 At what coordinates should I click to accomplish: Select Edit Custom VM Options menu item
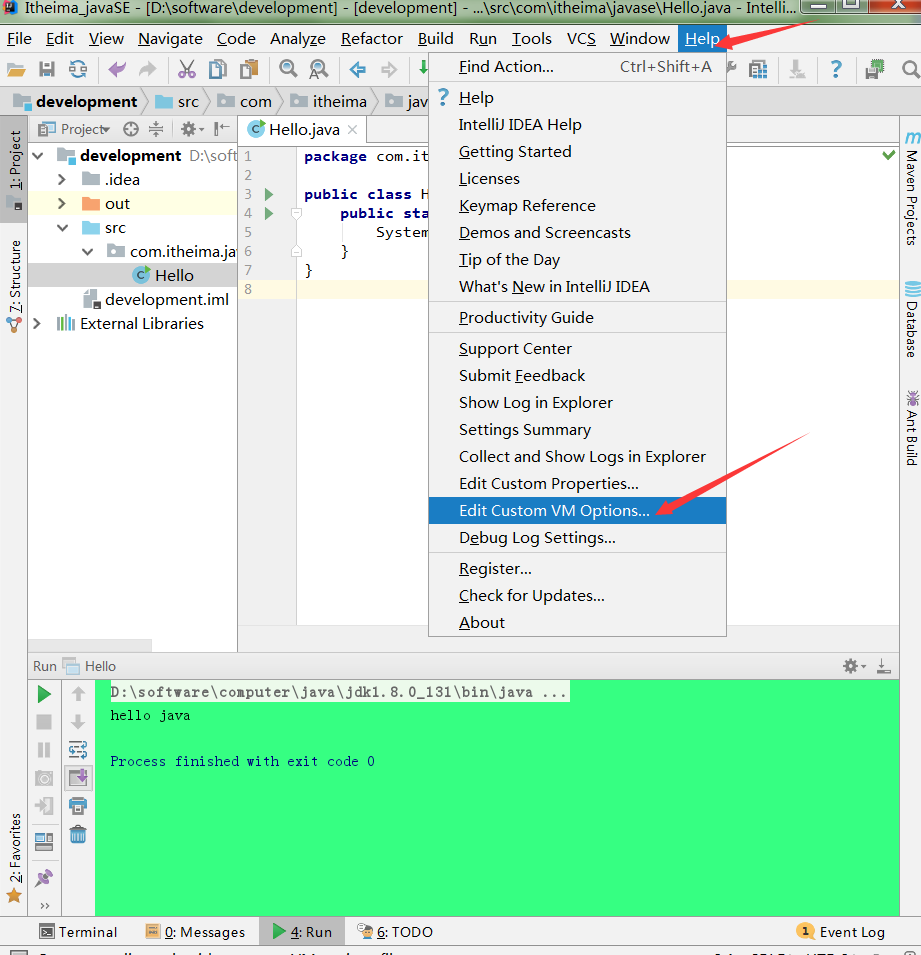point(554,510)
